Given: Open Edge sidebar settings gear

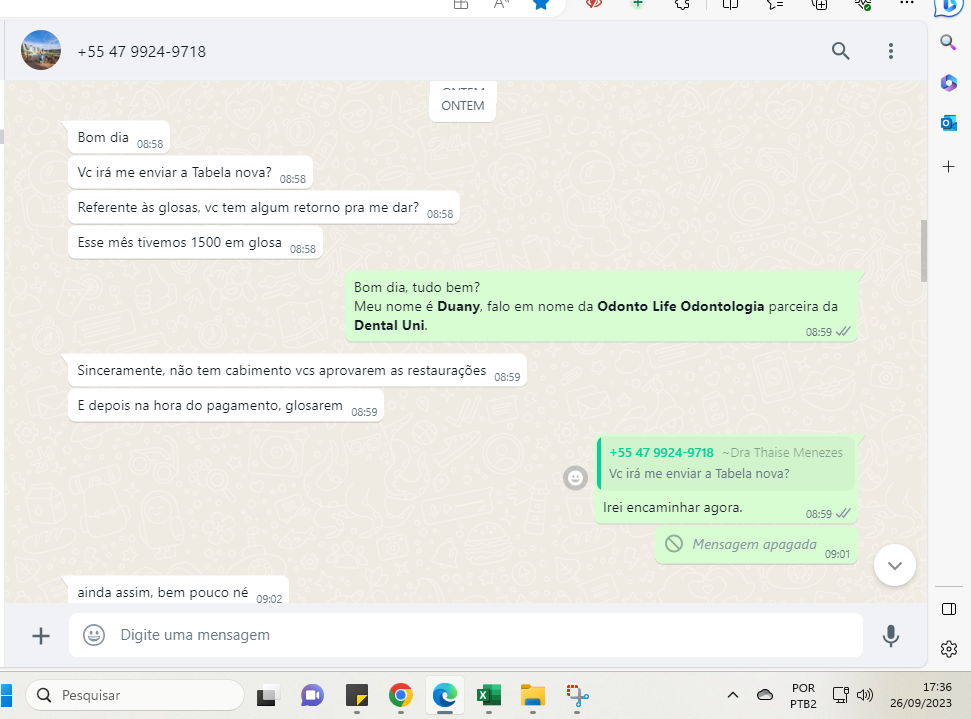Looking at the screenshot, I should (948, 649).
